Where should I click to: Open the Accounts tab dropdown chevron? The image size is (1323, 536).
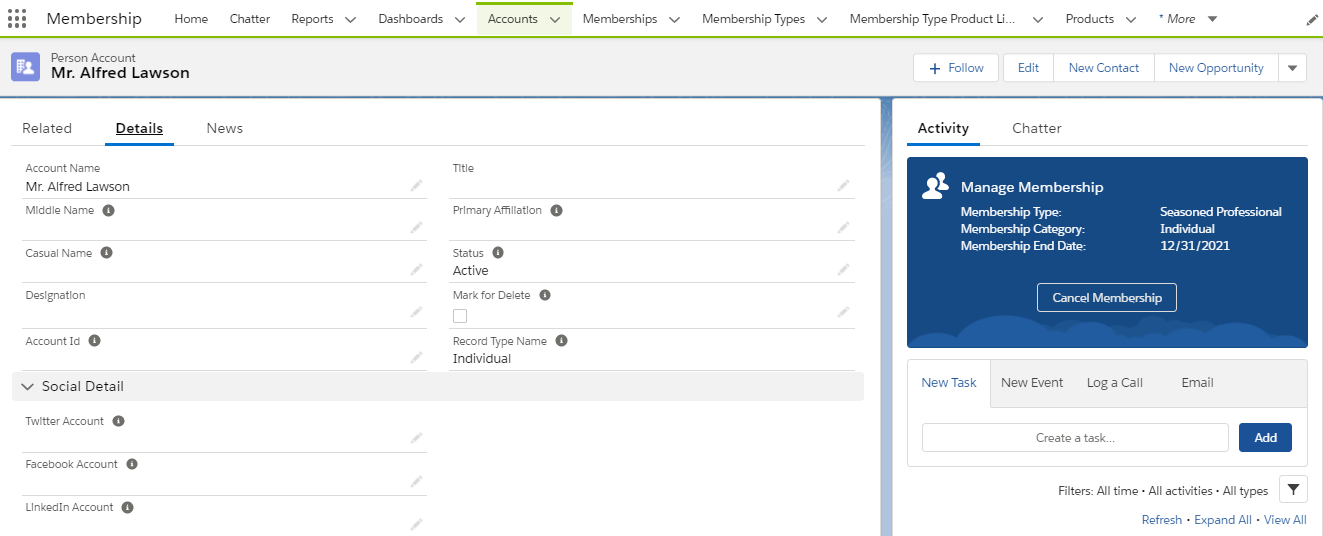click(x=555, y=19)
